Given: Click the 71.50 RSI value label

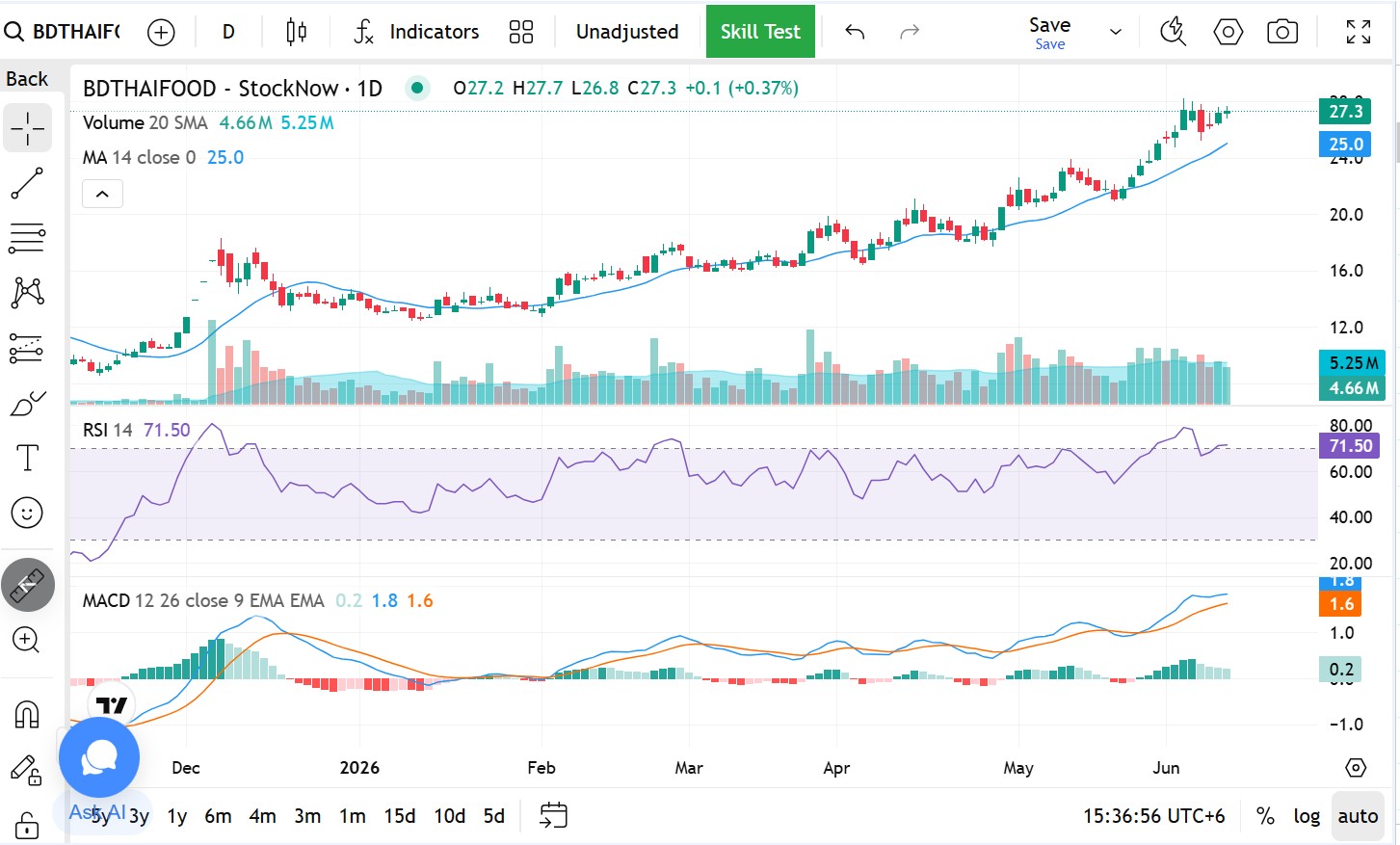Looking at the screenshot, I should 1351,446.
